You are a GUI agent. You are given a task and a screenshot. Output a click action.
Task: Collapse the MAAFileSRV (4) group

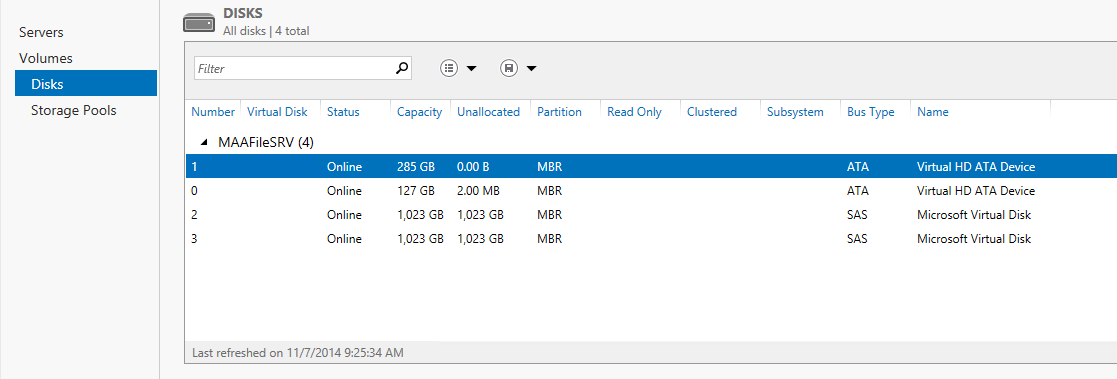click(204, 142)
